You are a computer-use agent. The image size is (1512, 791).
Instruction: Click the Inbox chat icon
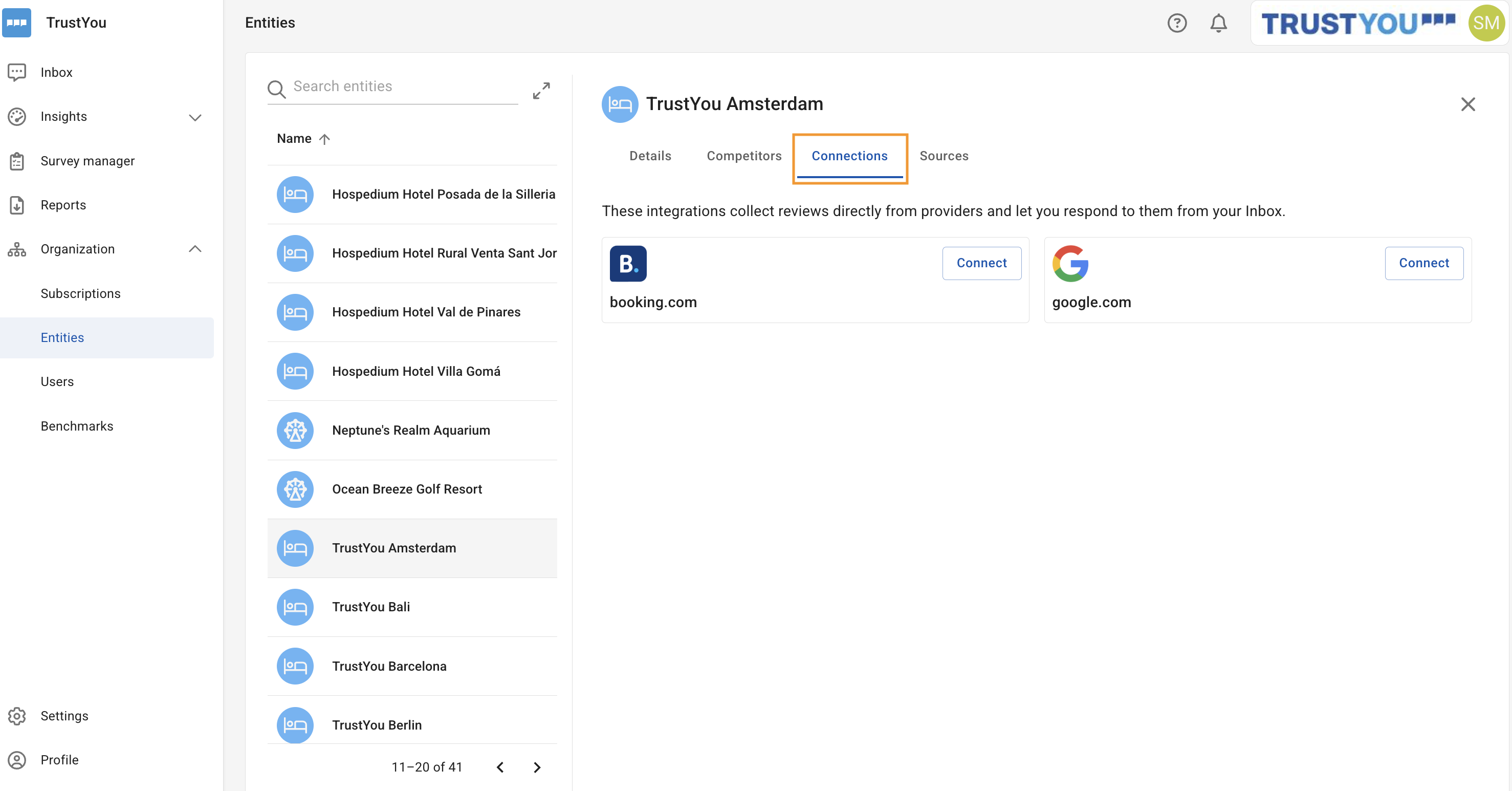[x=17, y=72]
